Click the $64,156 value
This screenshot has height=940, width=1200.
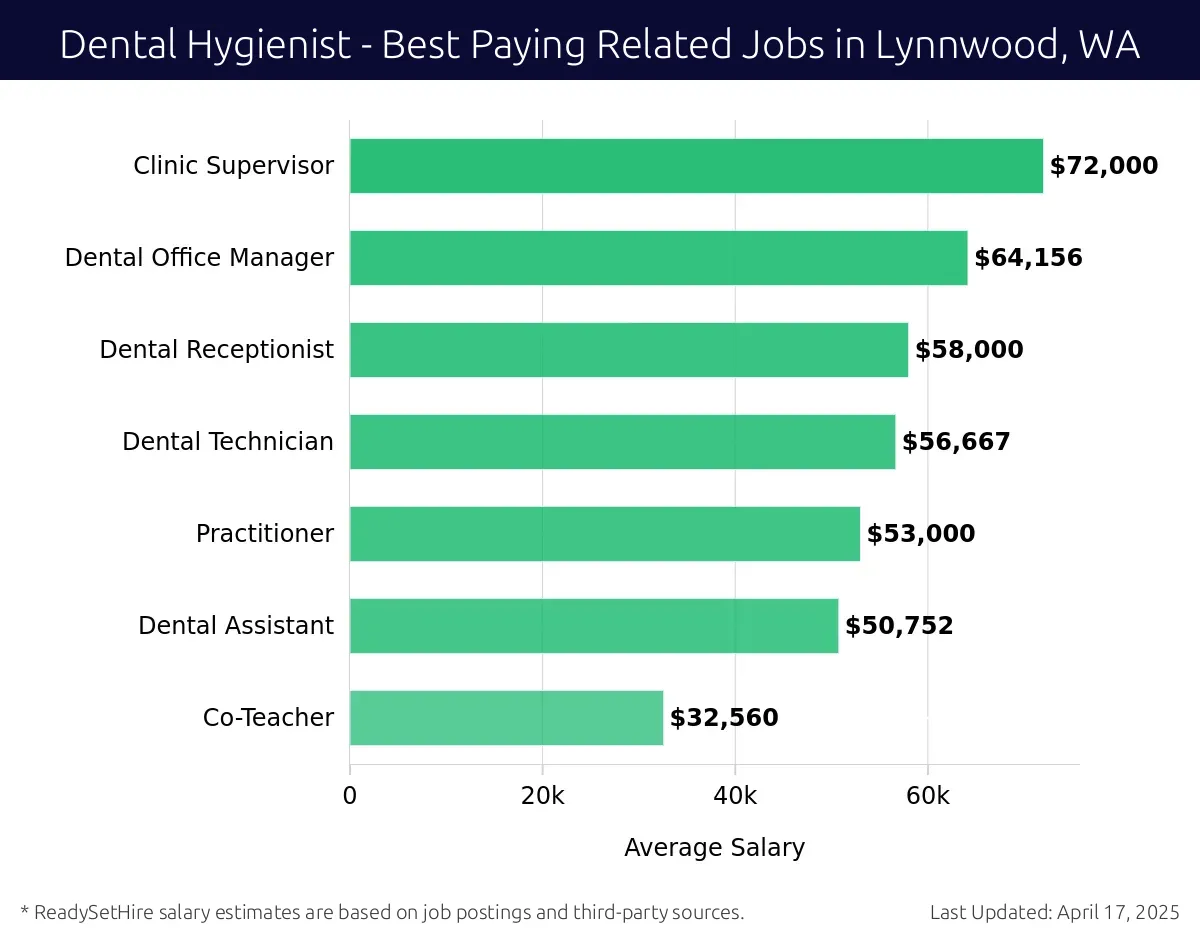[1029, 258]
